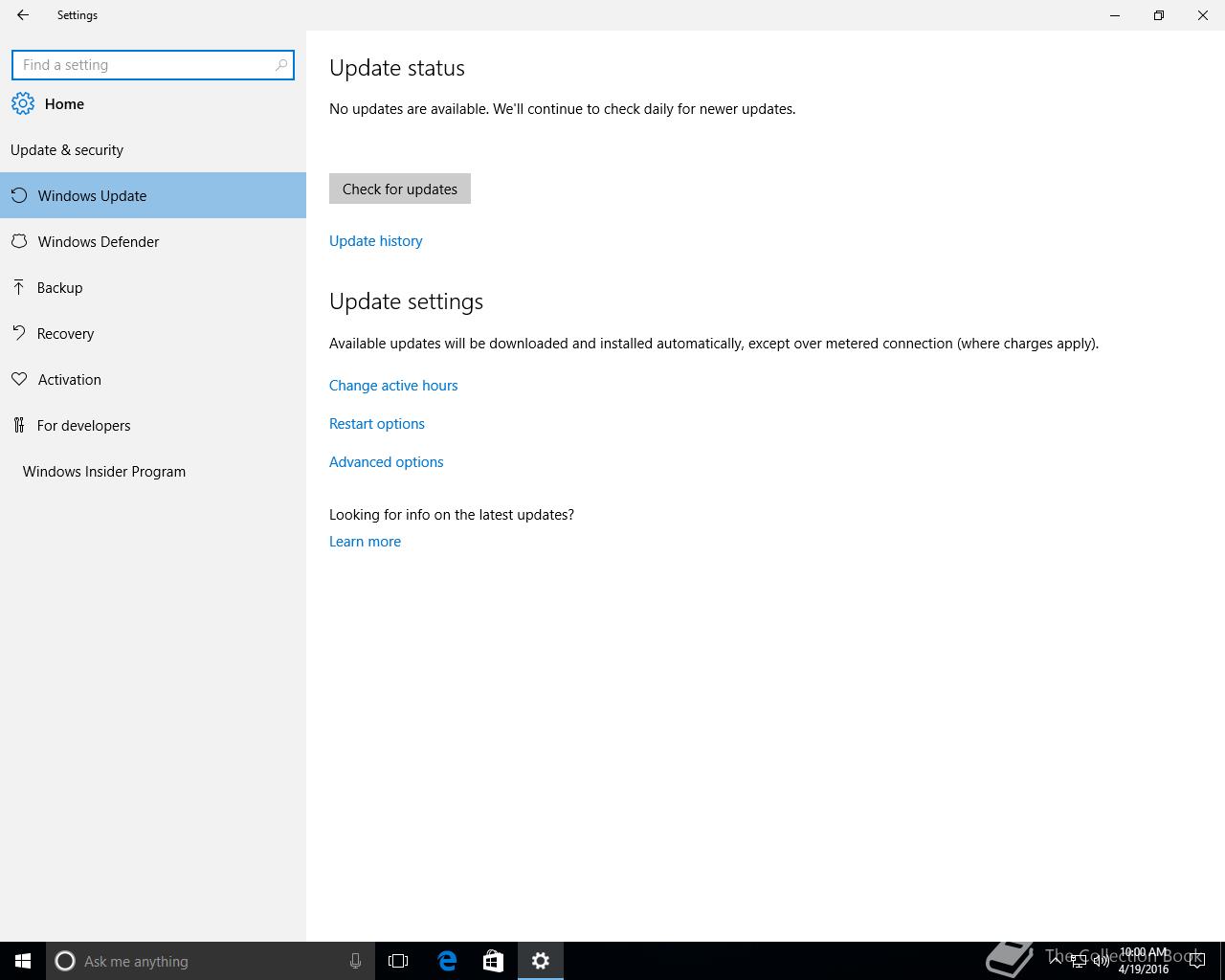Open the Windows Start menu
The height and width of the screenshot is (980, 1225).
[x=23, y=961]
